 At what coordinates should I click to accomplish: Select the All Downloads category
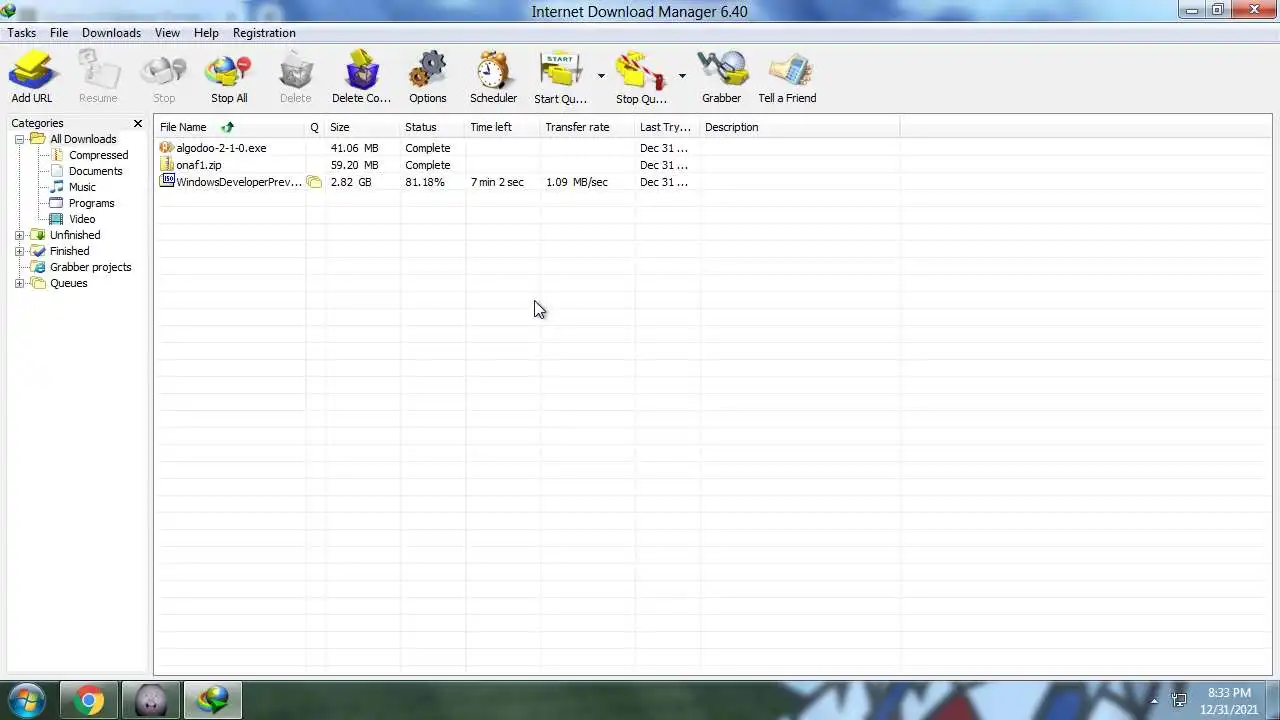click(x=83, y=139)
